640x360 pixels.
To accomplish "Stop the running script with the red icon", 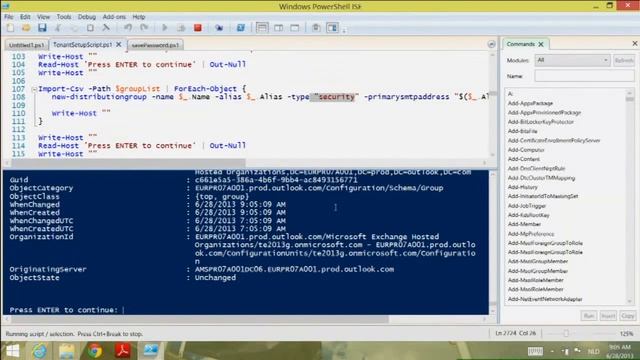I will pyautogui.click(x=198, y=28).
